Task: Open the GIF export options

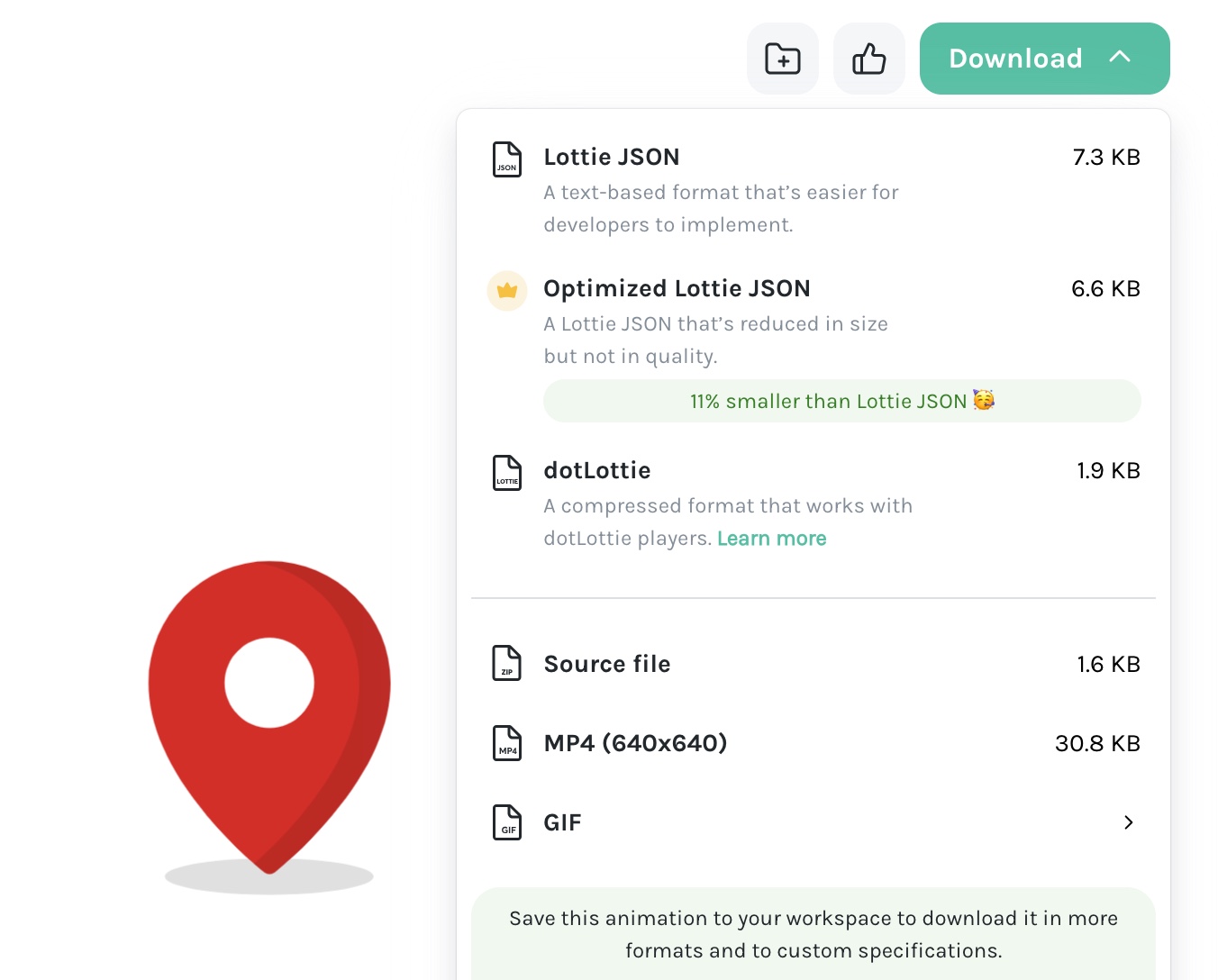Action: pyautogui.click(x=814, y=822)
